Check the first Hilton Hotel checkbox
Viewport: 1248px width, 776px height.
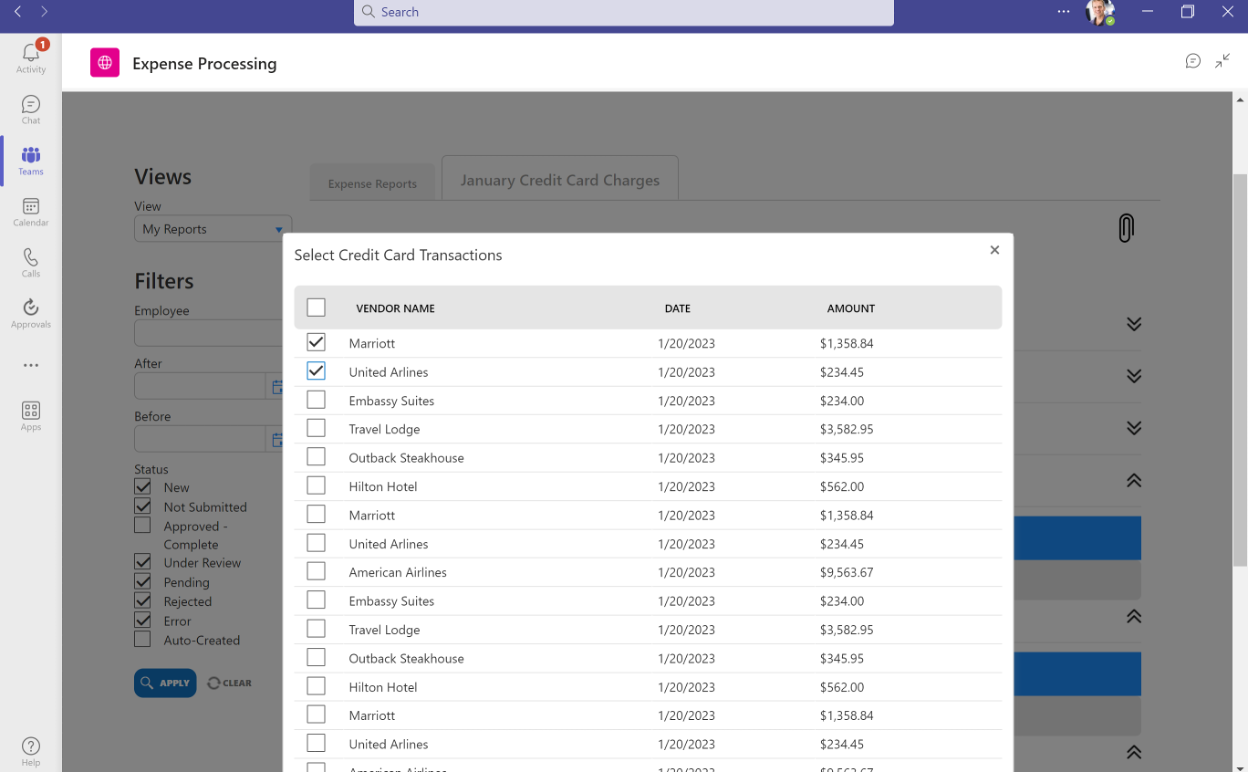(x=316, y=486)
